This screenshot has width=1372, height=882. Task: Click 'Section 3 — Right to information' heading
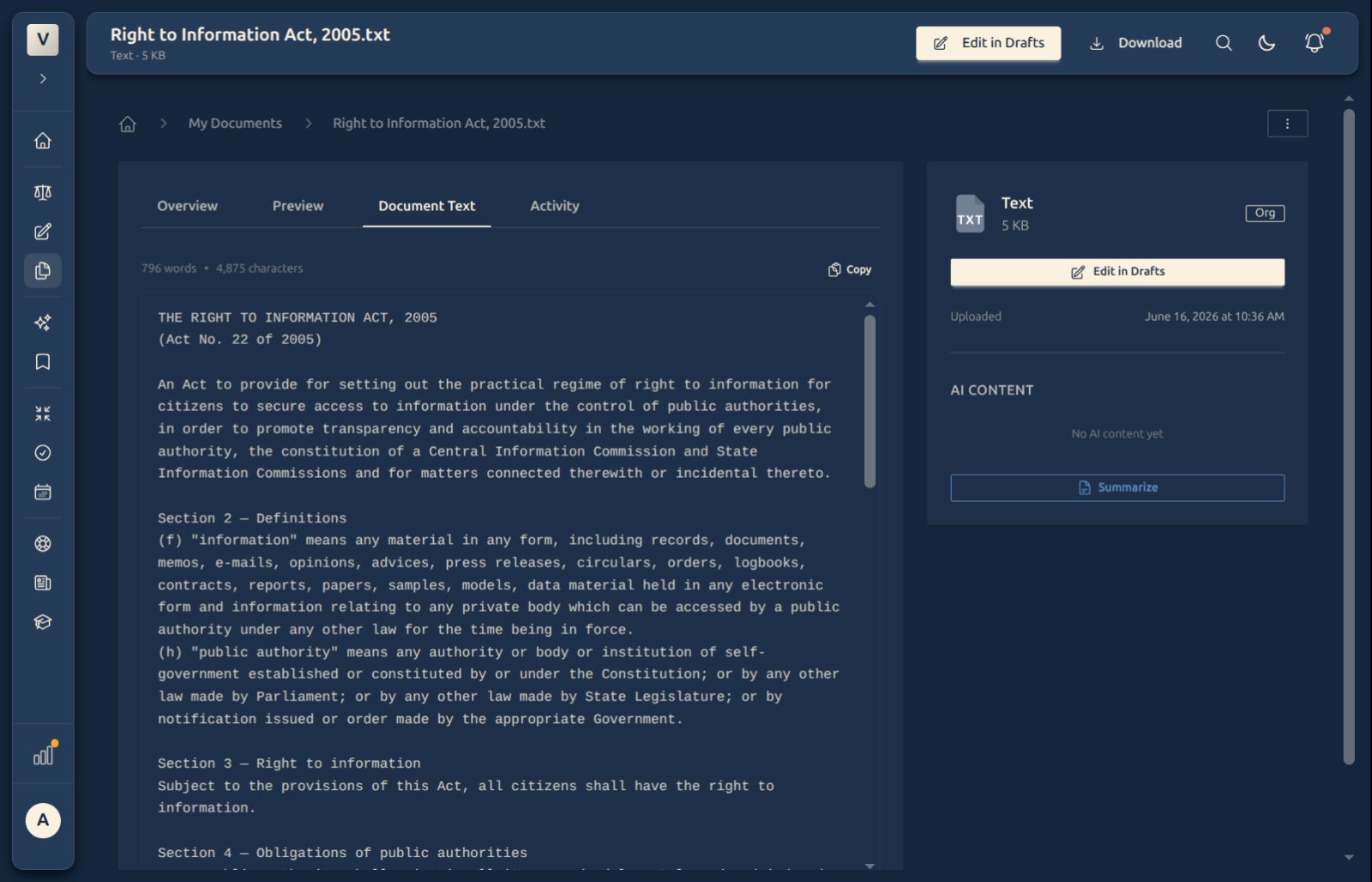(x=289, y=764)
